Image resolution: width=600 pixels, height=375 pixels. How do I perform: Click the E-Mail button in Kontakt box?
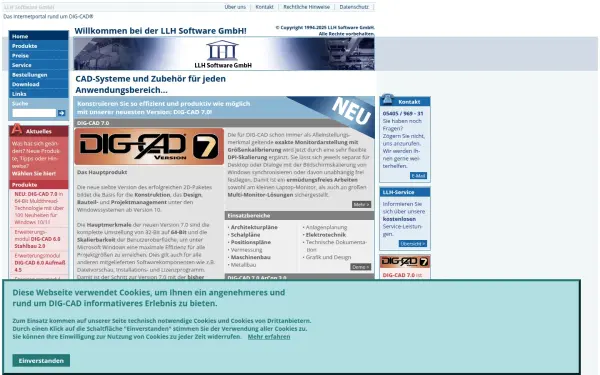coord(418,176)
